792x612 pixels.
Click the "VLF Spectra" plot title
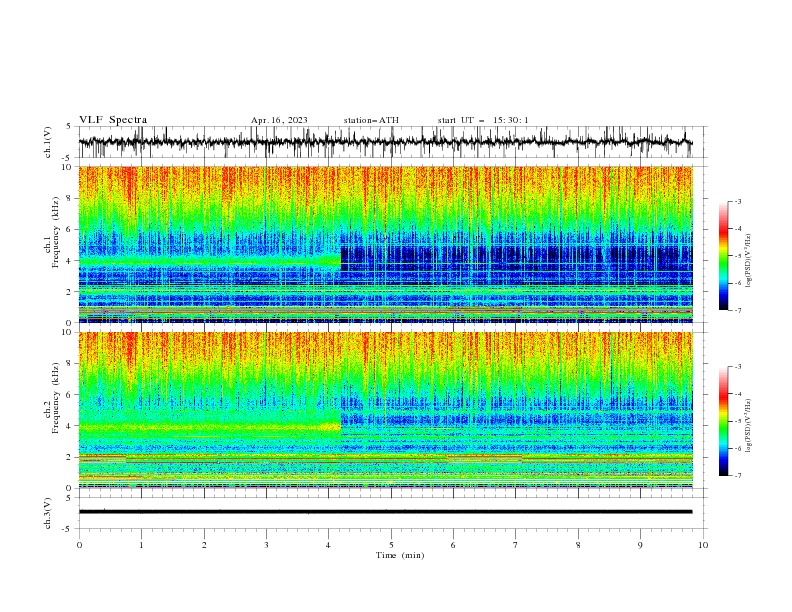coord(113,120)
